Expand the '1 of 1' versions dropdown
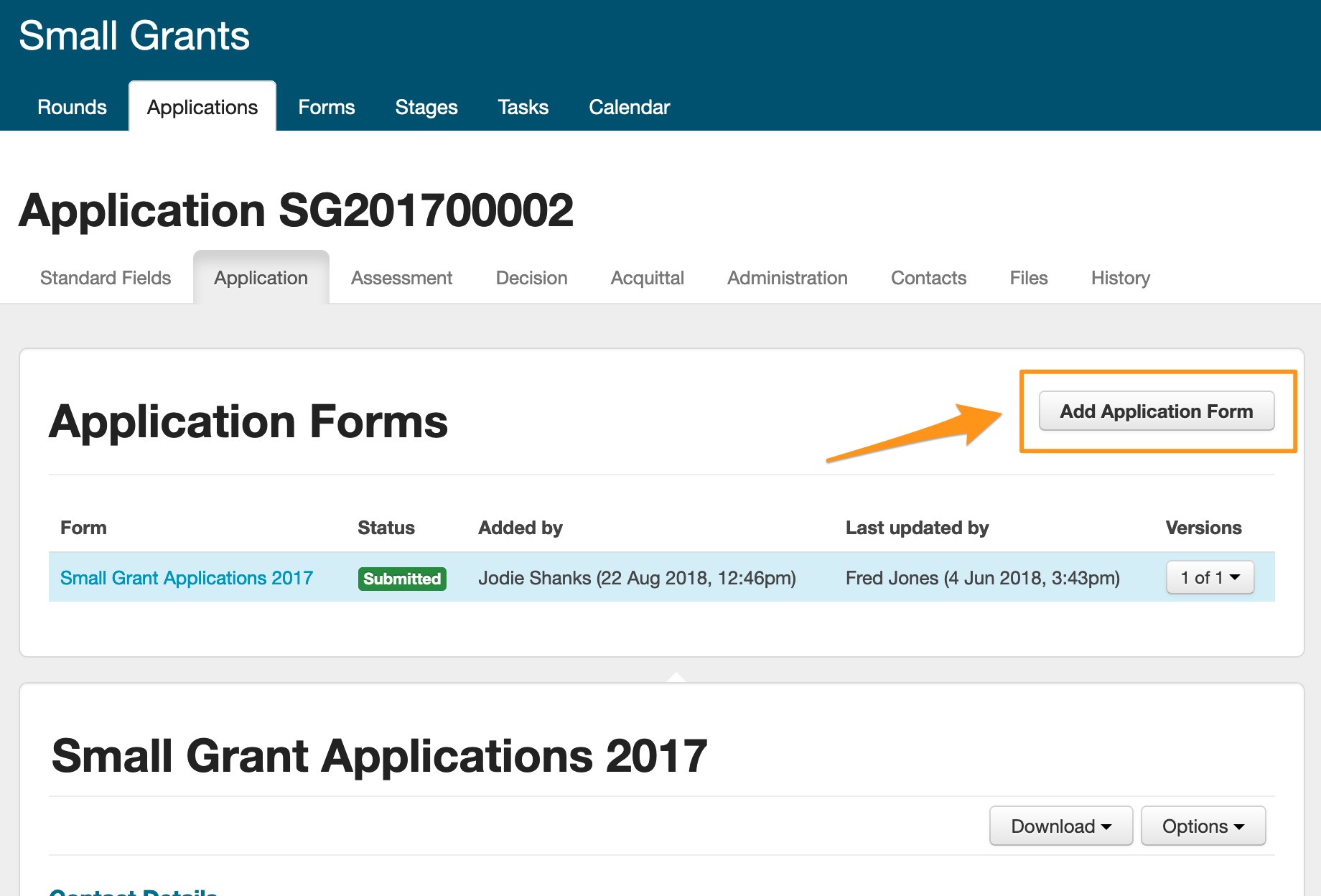The height and width of the screenshot is (896, 1321). 1210,578
